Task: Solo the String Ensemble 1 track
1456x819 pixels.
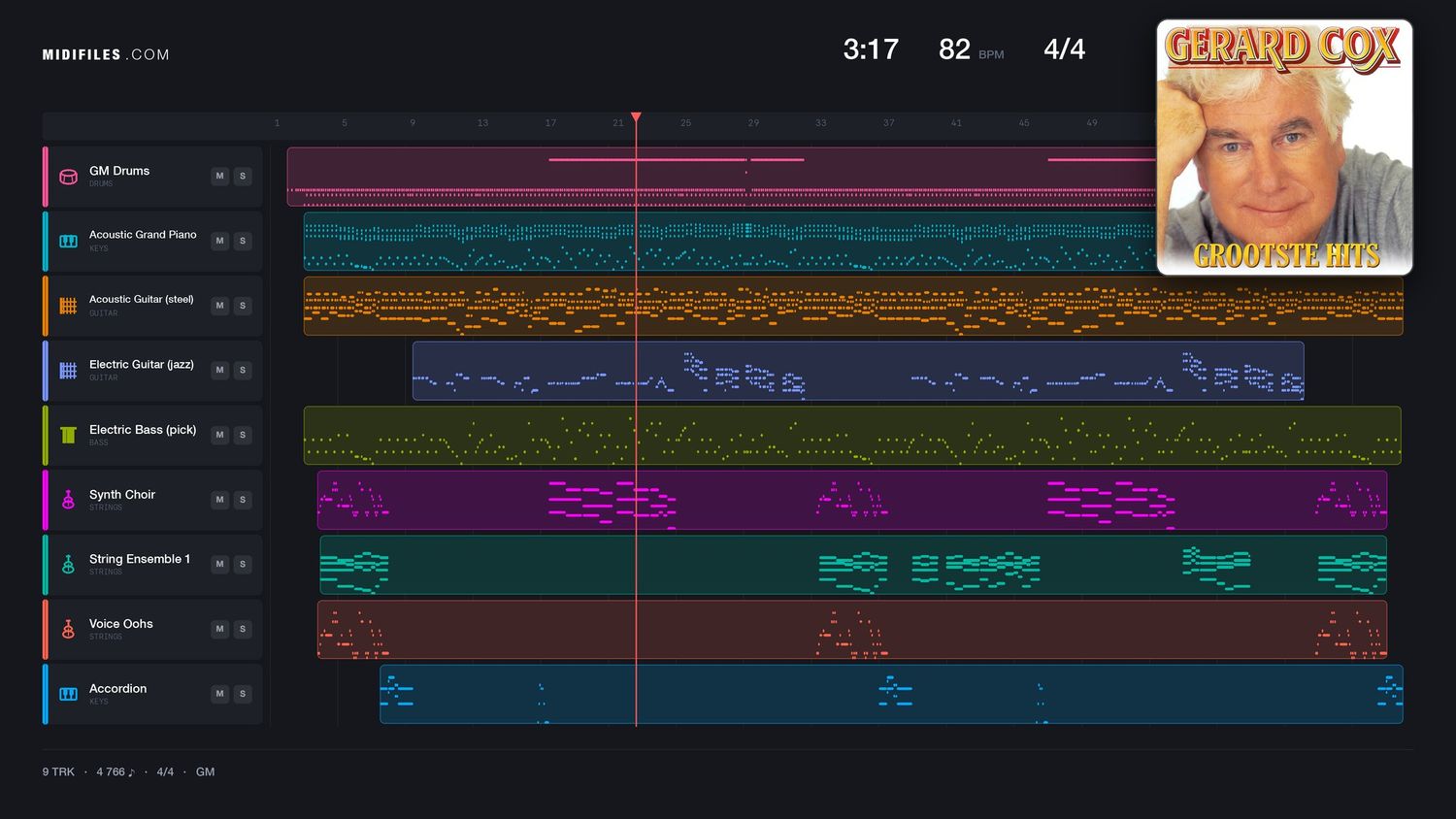Action: click(243, 564)
